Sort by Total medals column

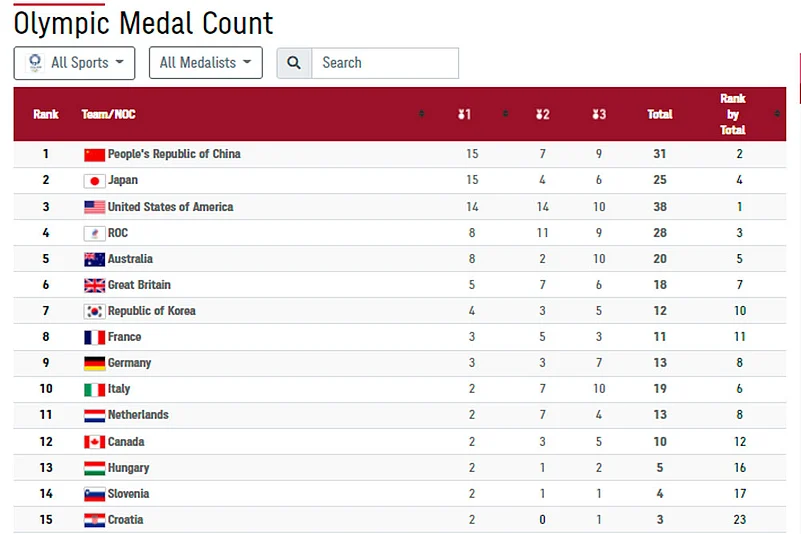coord(660,115)
